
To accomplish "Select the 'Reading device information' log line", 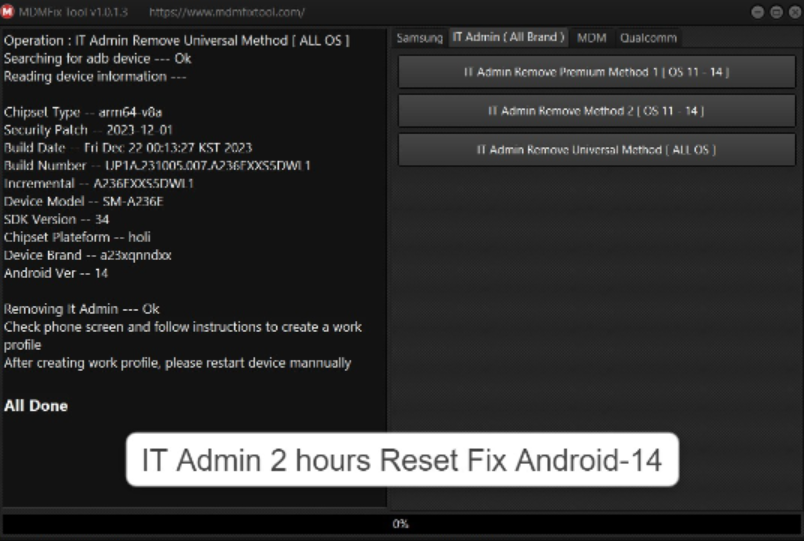I will click(95, 76).
